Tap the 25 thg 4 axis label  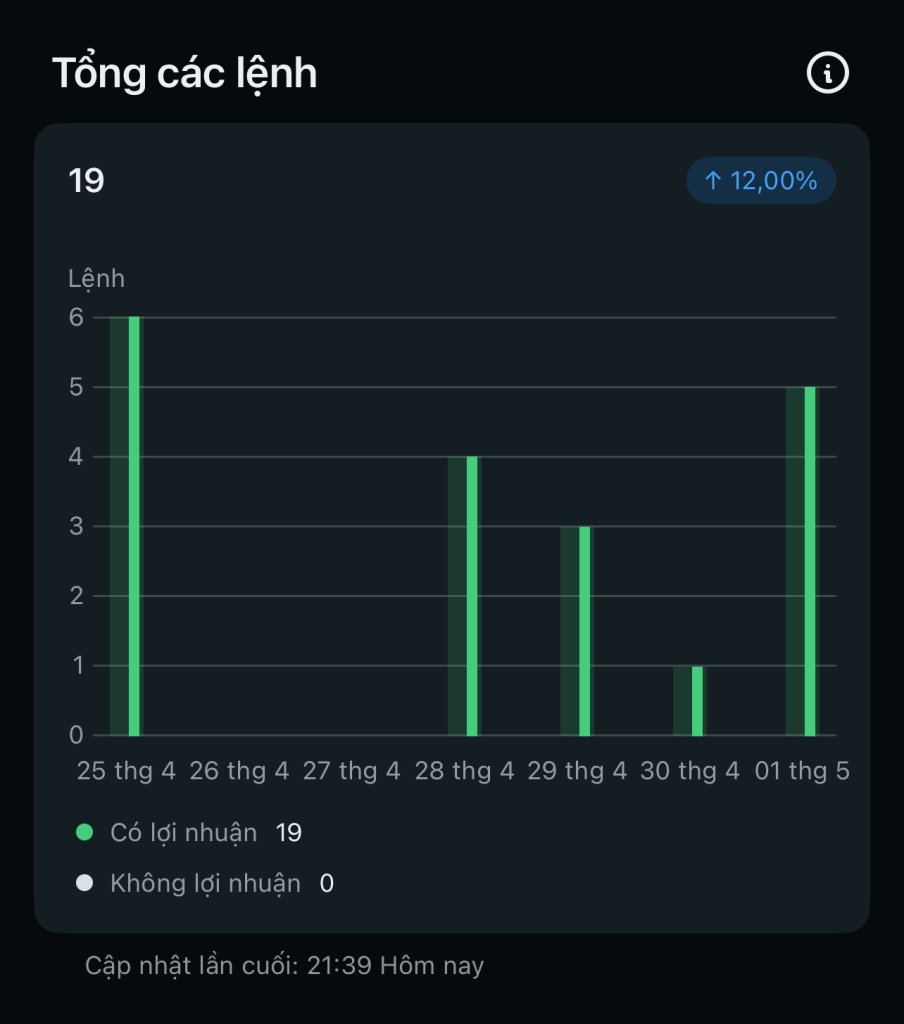click(x=126, y=771)
